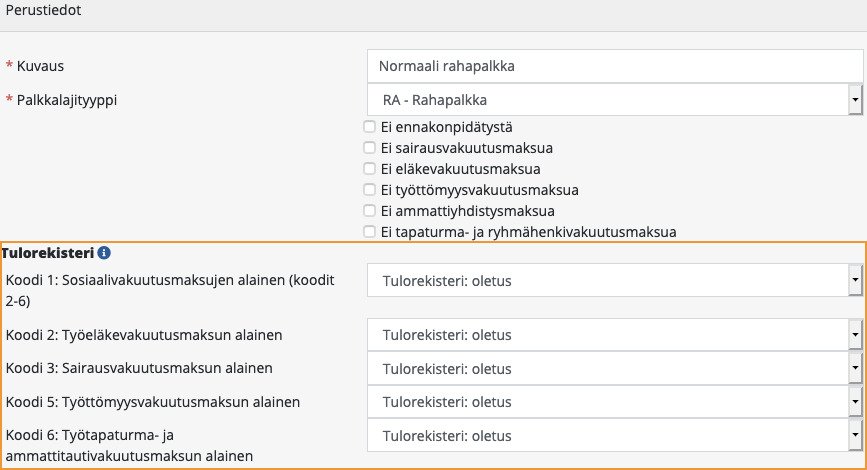Click the Perustiedot section header

click(44, 12)
